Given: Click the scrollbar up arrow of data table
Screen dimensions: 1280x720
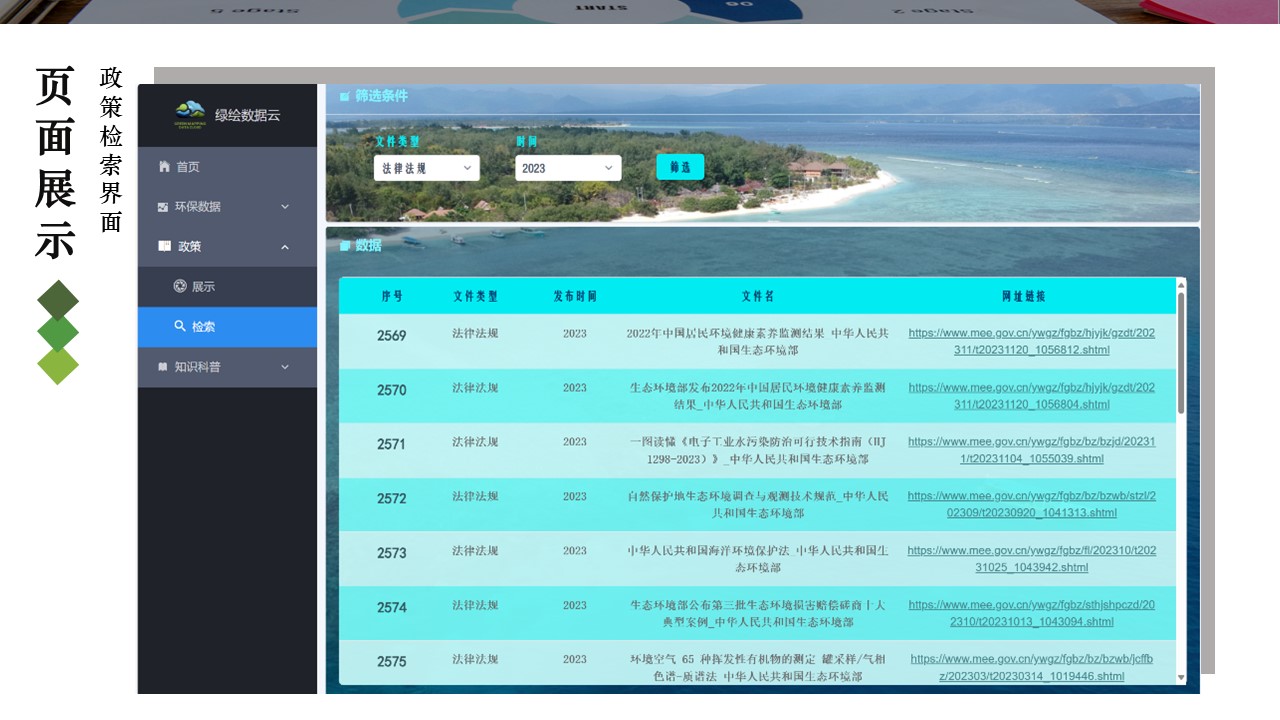Looking at the screenshot, I should [x=1181, y=284].
